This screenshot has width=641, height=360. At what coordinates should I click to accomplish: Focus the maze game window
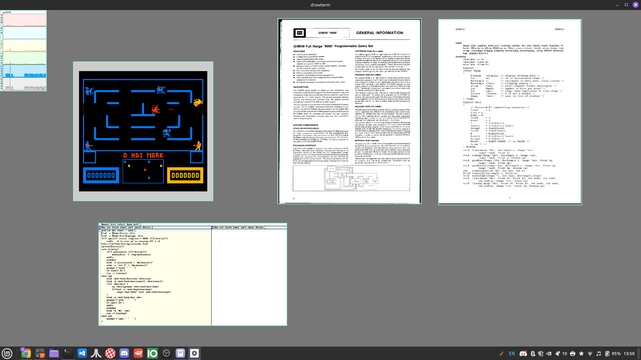[x=143, y=131]
